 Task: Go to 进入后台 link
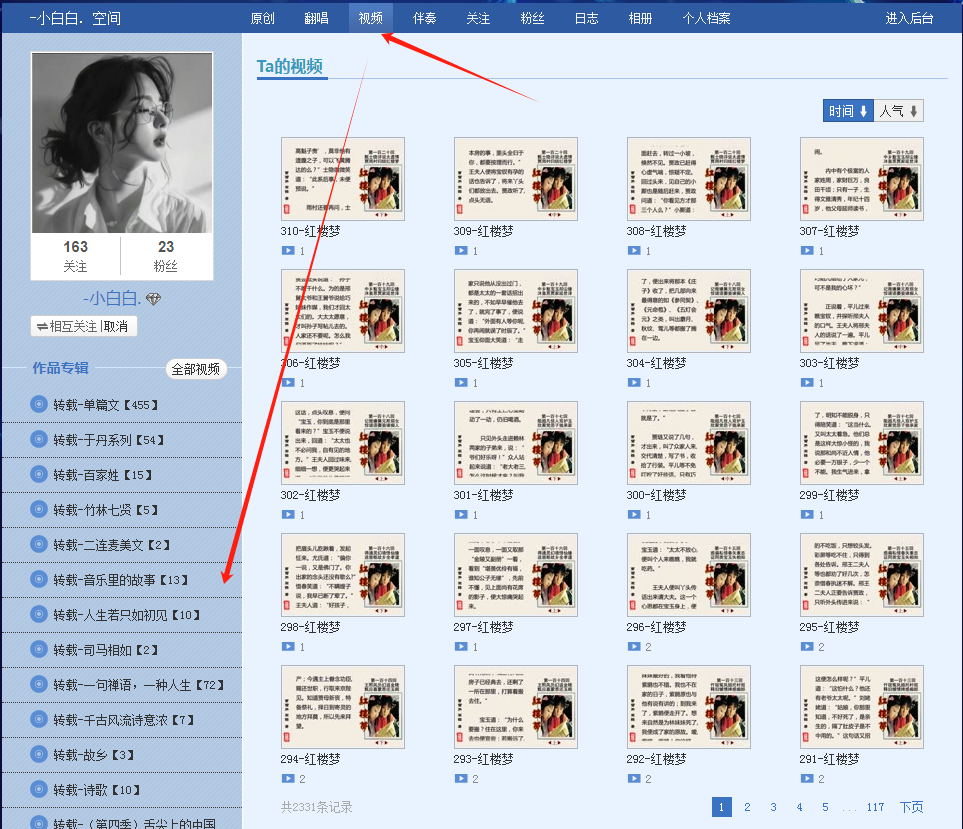pos(909,18)
